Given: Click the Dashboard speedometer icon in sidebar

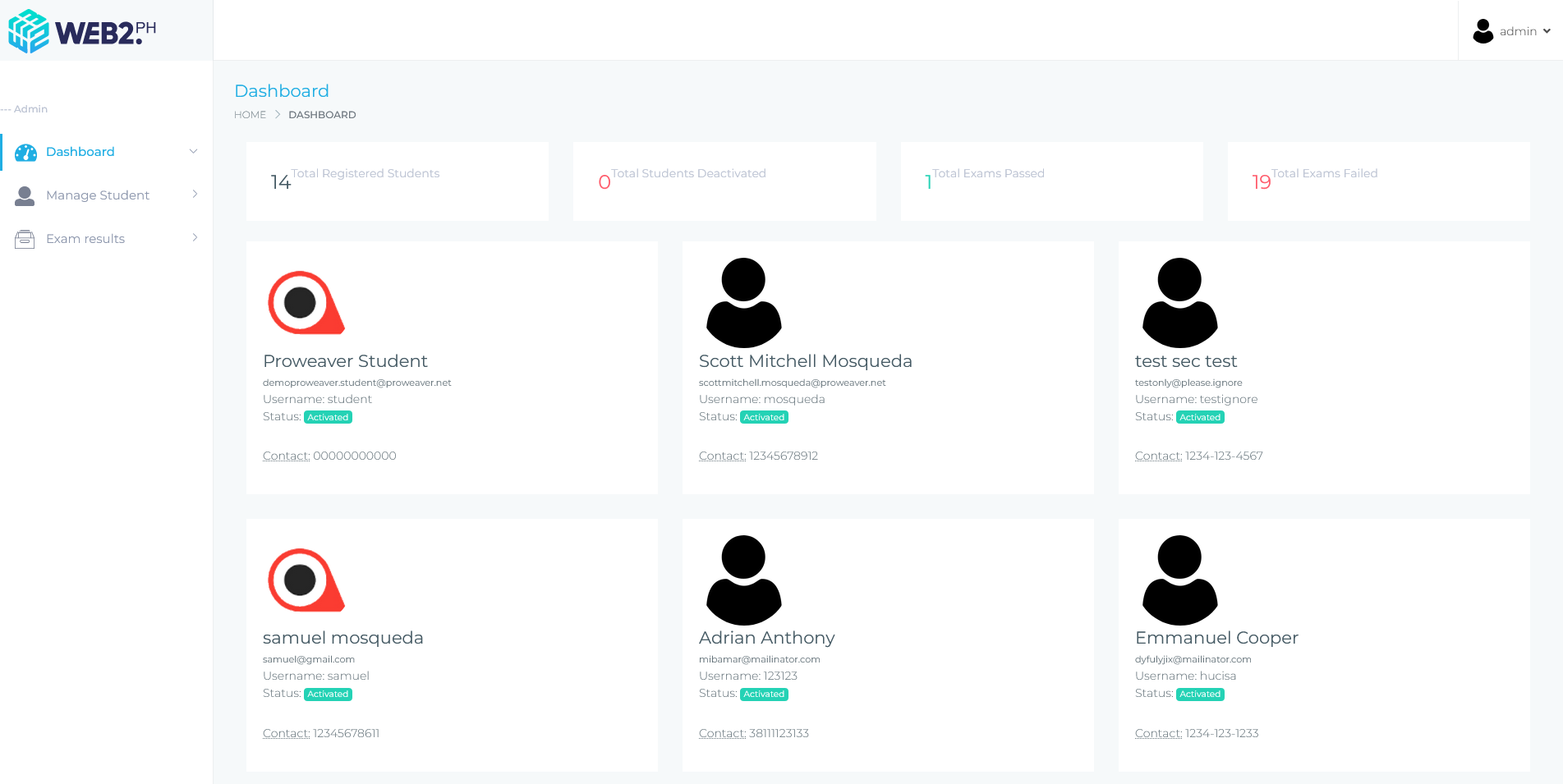Looking at the screenshot, I should click(x=27, y=152).
